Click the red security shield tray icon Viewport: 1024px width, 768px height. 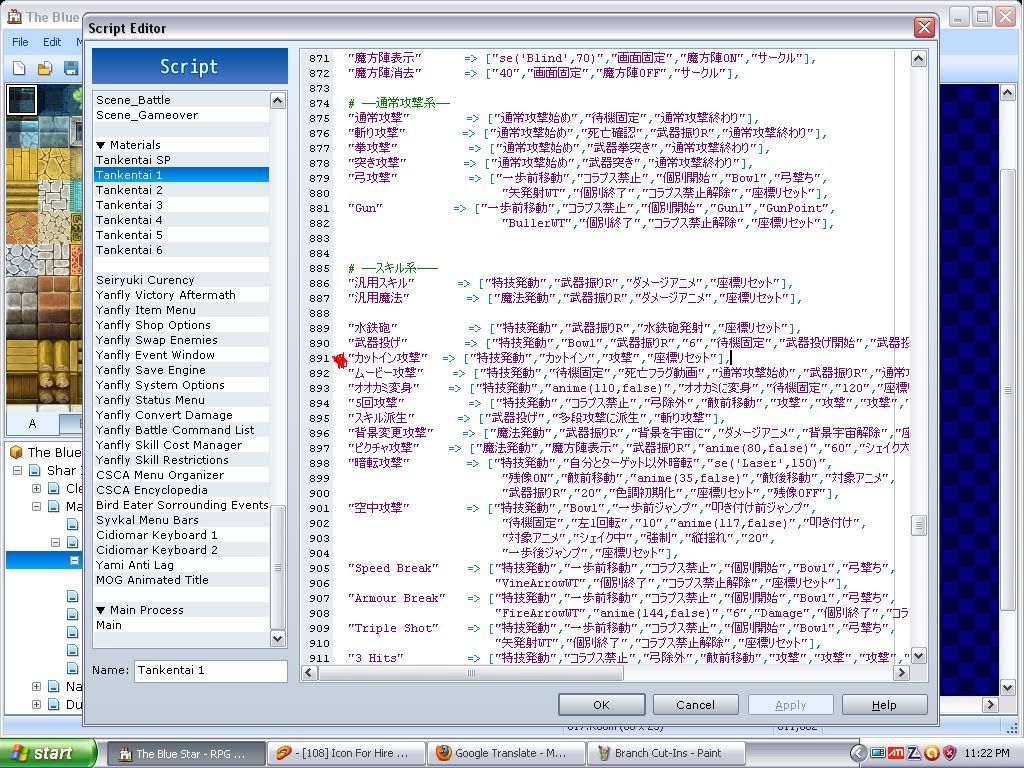click(950, 753)
